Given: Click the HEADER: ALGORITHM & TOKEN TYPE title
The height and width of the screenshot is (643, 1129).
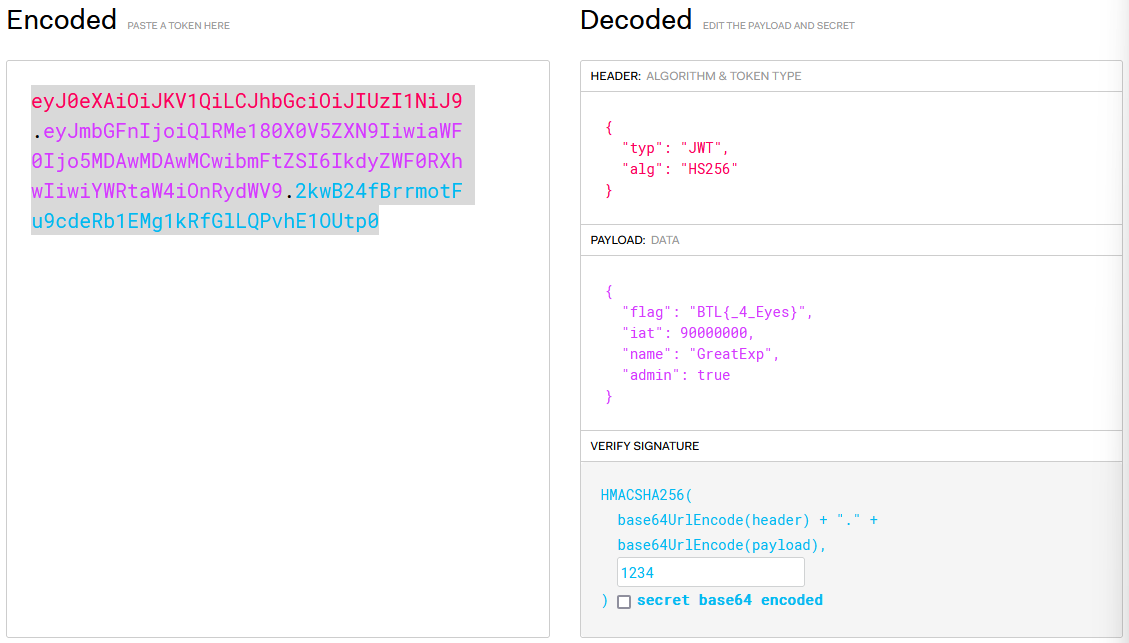Looking at the screenshot, I should click(x=696, y=76).
